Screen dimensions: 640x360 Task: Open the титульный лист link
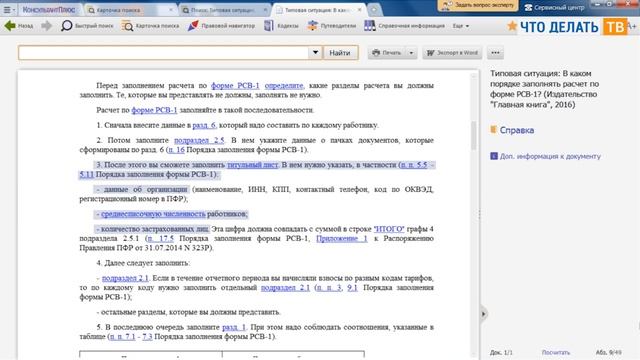(x=252, y=165)
